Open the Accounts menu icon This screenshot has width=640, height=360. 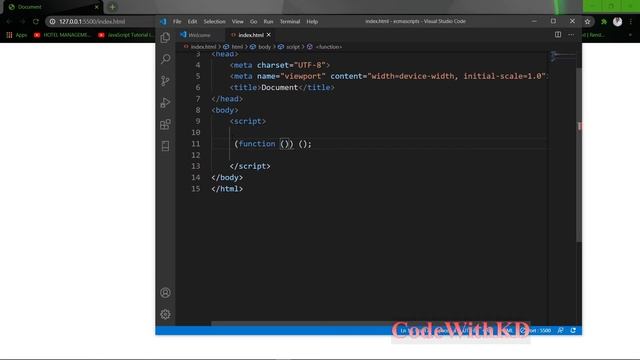(x=165, y=293)
